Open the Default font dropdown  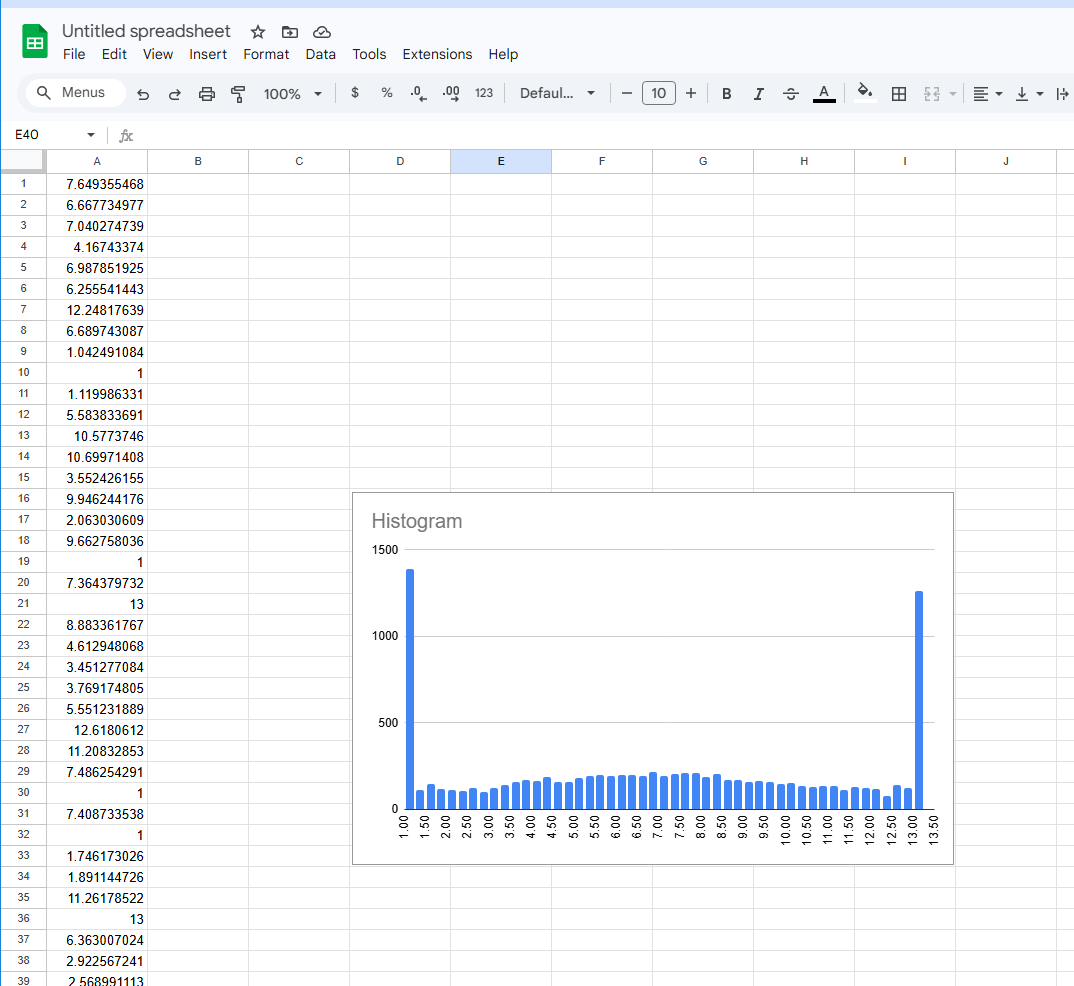tap(557, 93)
